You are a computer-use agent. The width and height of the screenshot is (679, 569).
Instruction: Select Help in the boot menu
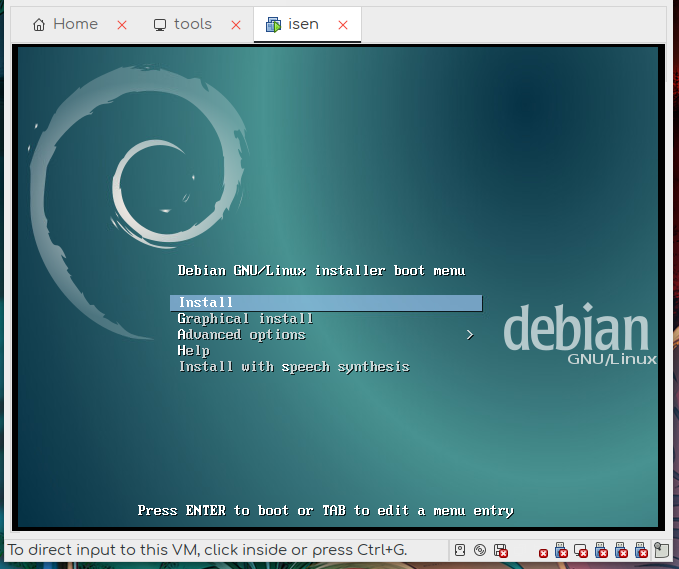[x=193, y=351]
